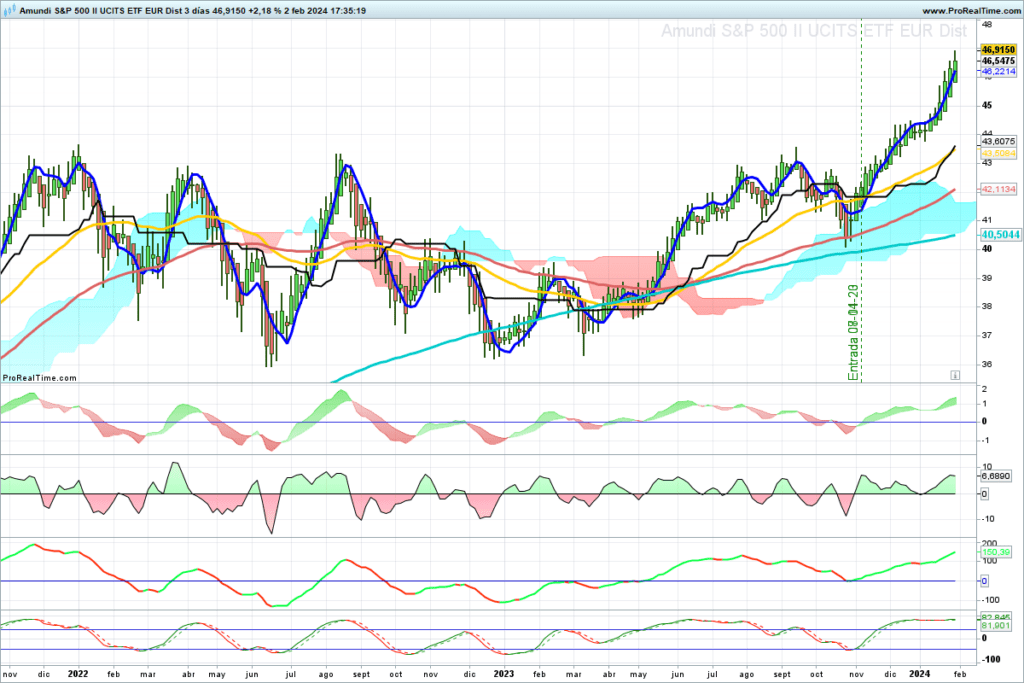Click the blue 46,2214 moving average label

pyautogui.click(x=999, y=71)
